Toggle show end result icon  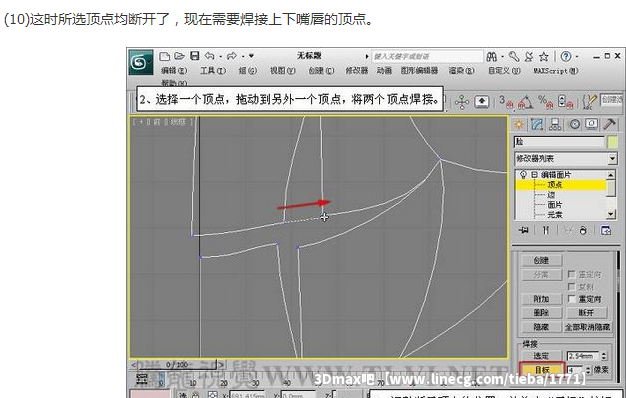click(x=546, y=230)
